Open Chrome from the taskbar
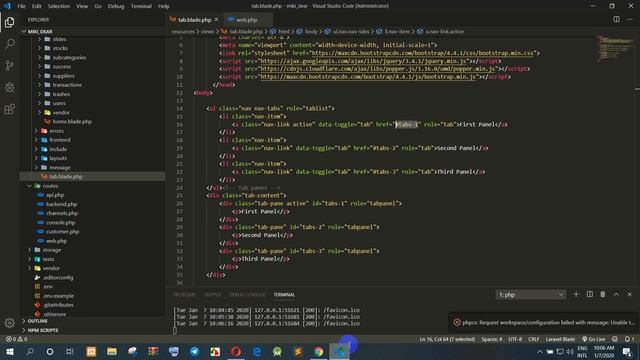The height and width of the screenshot is (360, 640). coord(318,351)
